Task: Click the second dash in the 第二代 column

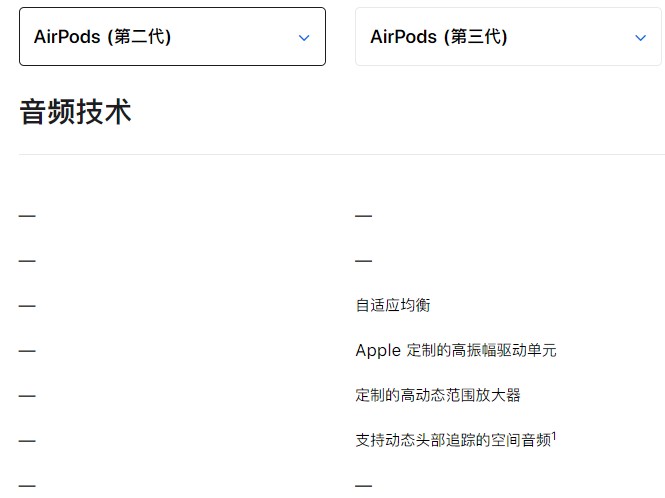Action: (27, 261)
